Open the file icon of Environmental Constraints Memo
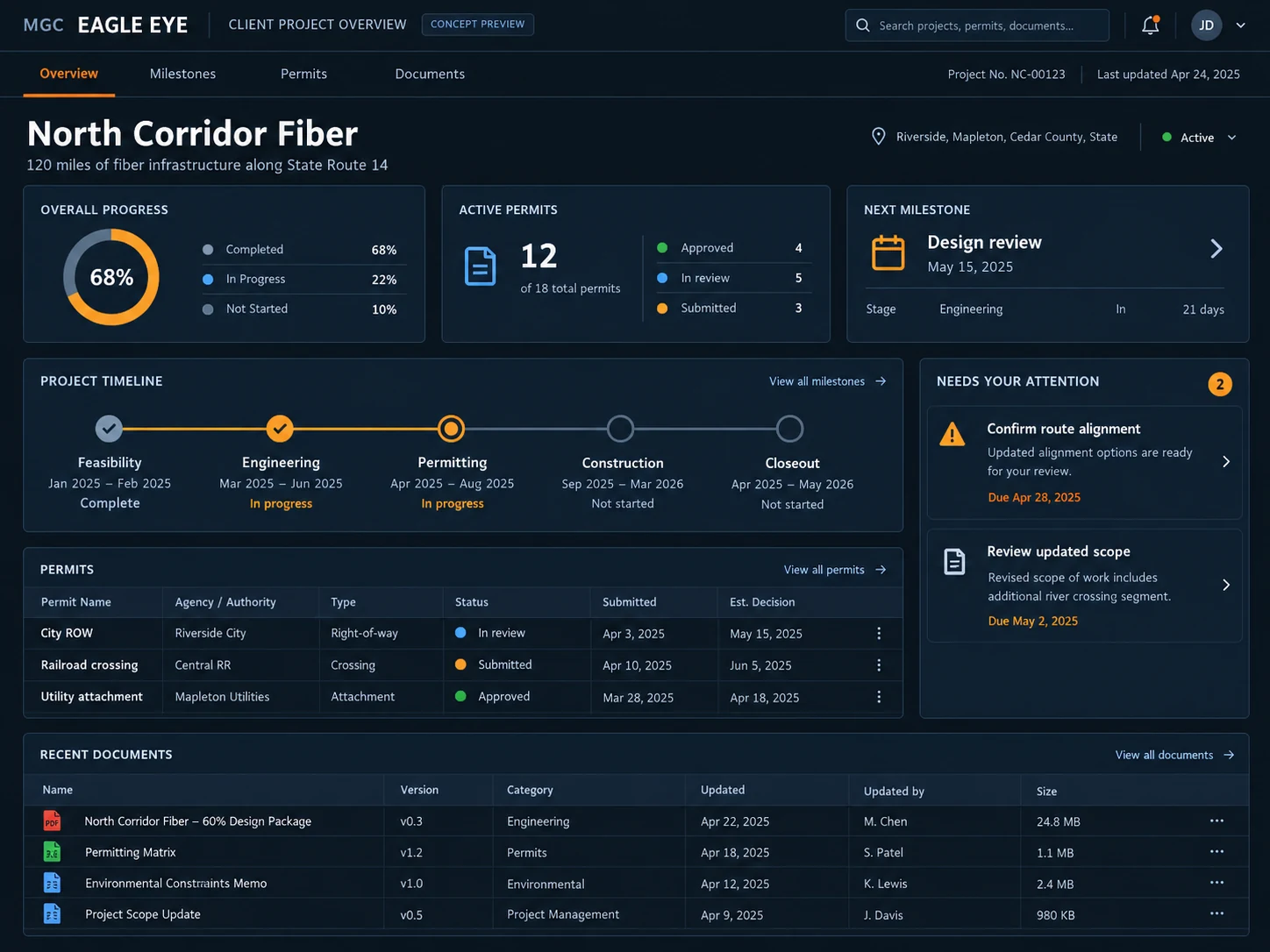The image size is (1270, 952). [x=52, y=883]
